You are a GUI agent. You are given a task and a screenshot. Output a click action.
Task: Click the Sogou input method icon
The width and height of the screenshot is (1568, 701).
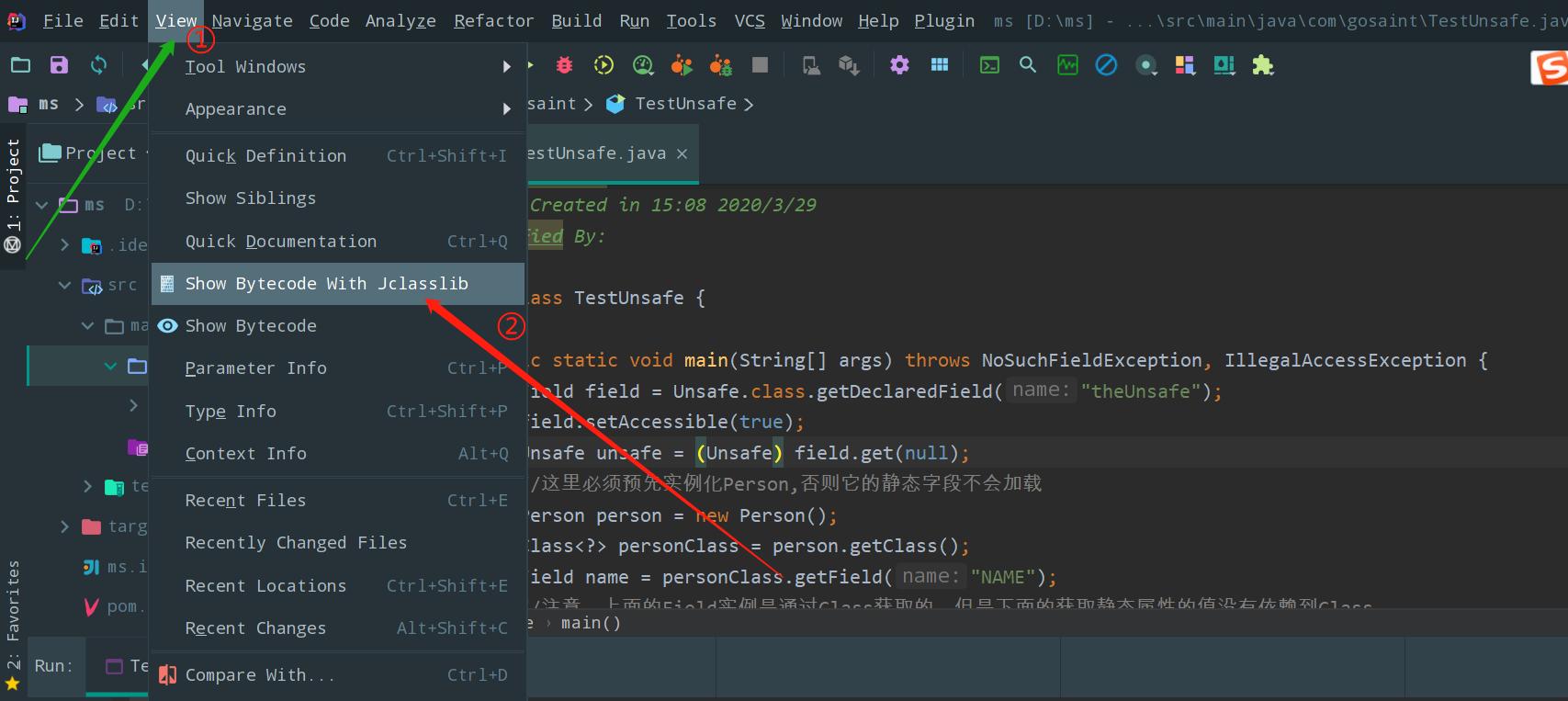1550,68
